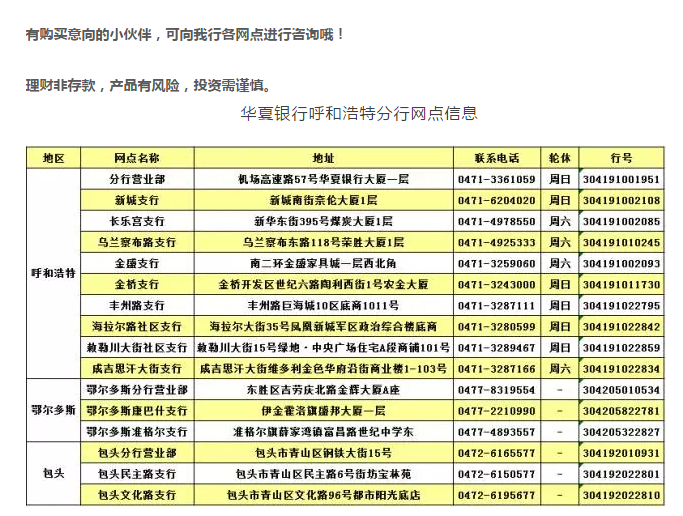This screenshot has width=683, height=516.
Task: Select the address 准格尔旗薛家湾镇富昌路世纪中学东
Action: click(x=323, y=432)
